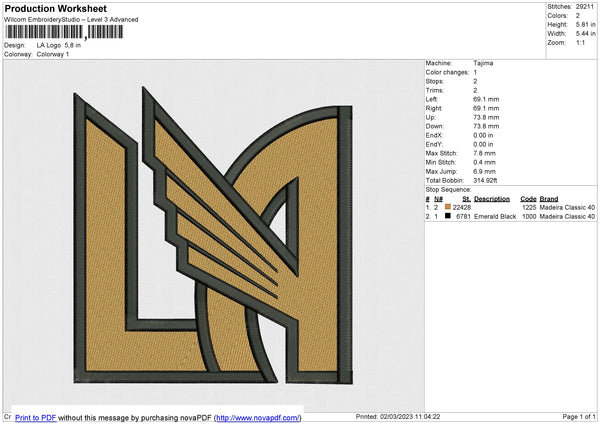Select 'Wilcom EmbroideryStudio – Level 3 Advanced' text
The image size is (600, 424).
(71, 20)
